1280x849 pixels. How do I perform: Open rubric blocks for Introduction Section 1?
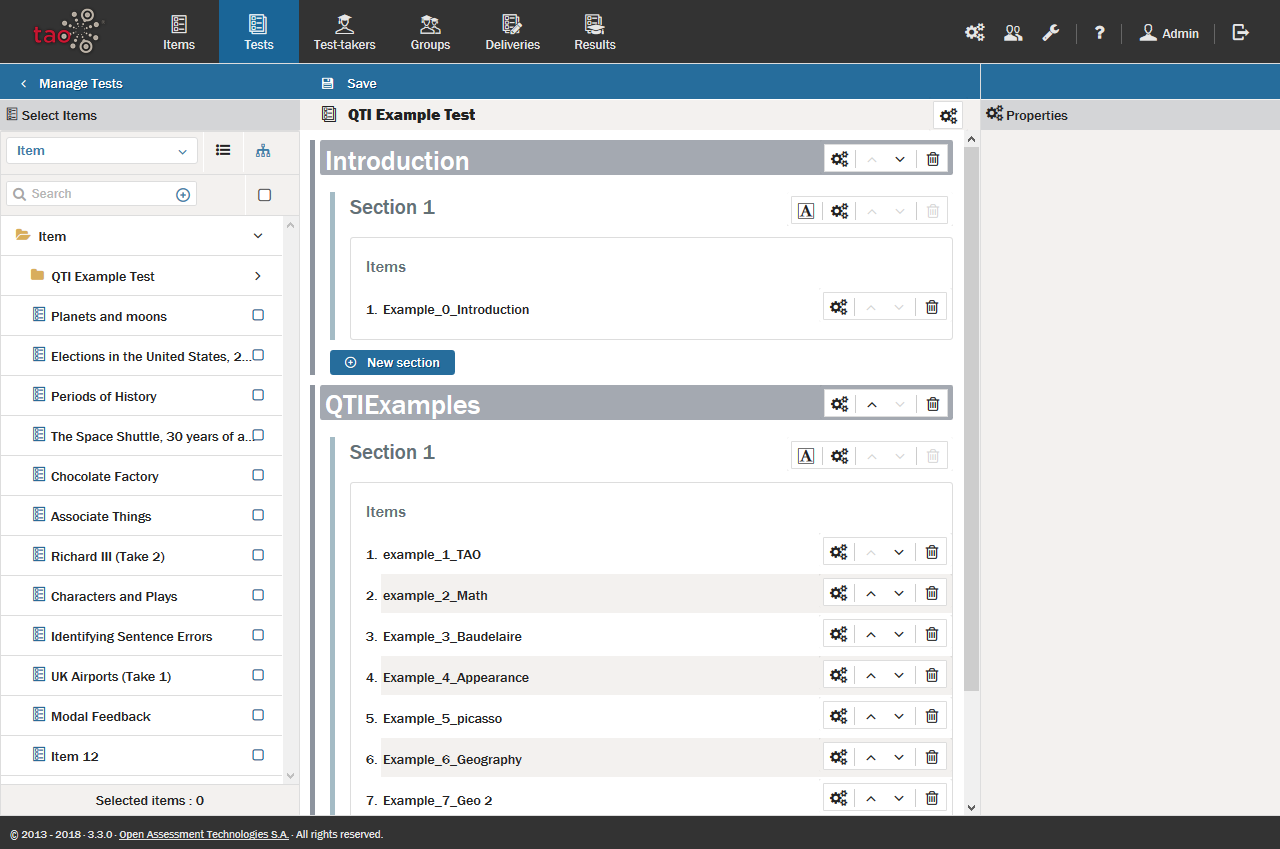[x=806, y=211]
